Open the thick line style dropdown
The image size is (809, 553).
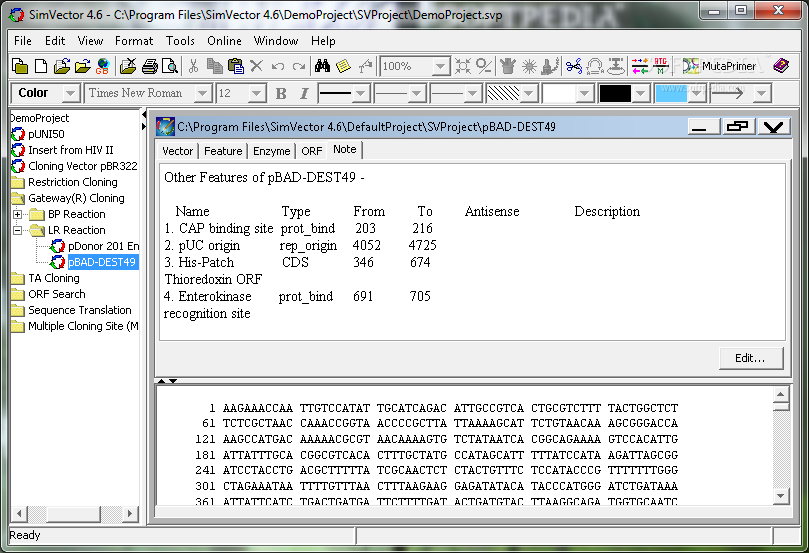tap(361, 93)
